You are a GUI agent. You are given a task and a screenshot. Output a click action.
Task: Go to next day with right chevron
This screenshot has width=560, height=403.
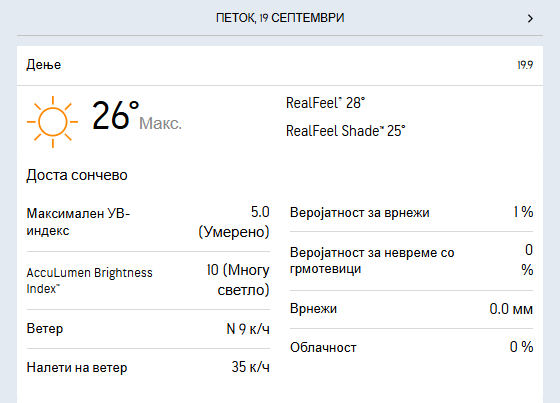(x=530, y=19)
